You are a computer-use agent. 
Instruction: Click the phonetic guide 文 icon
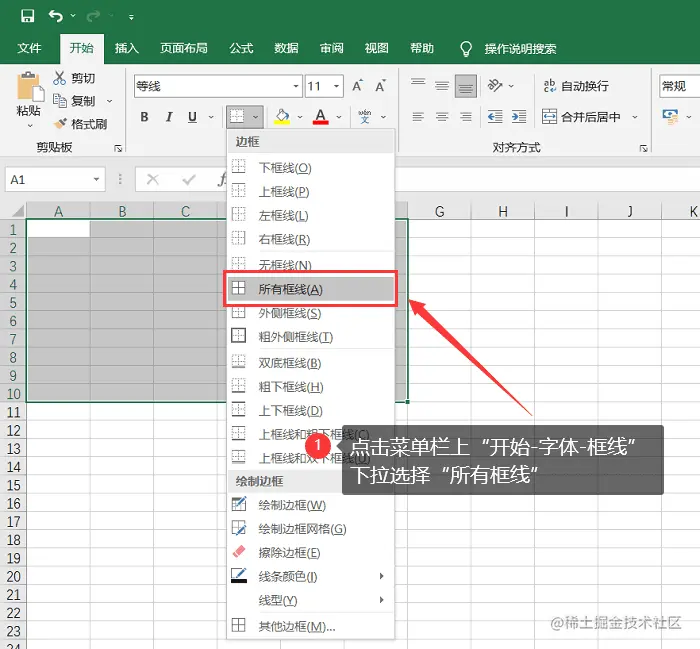[x=365, y=116]
